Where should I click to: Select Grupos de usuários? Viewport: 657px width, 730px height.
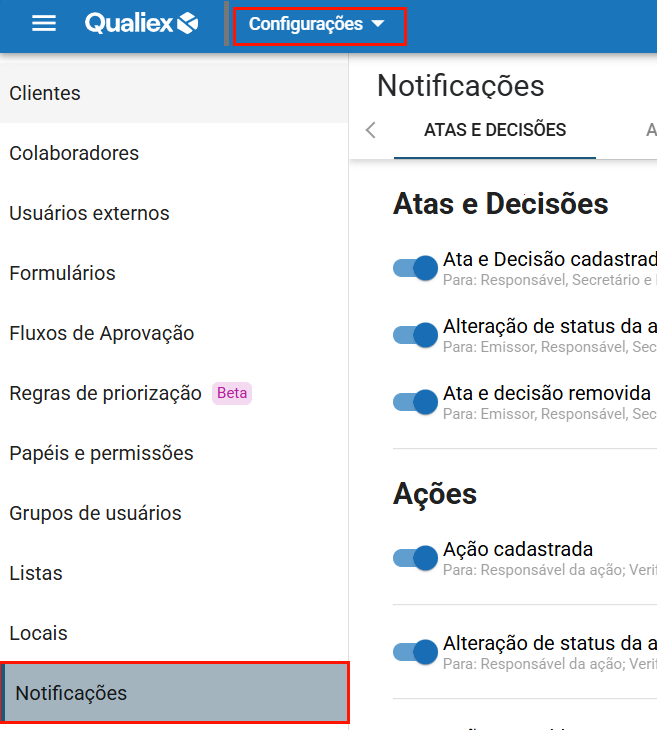(x=95, y=513)
